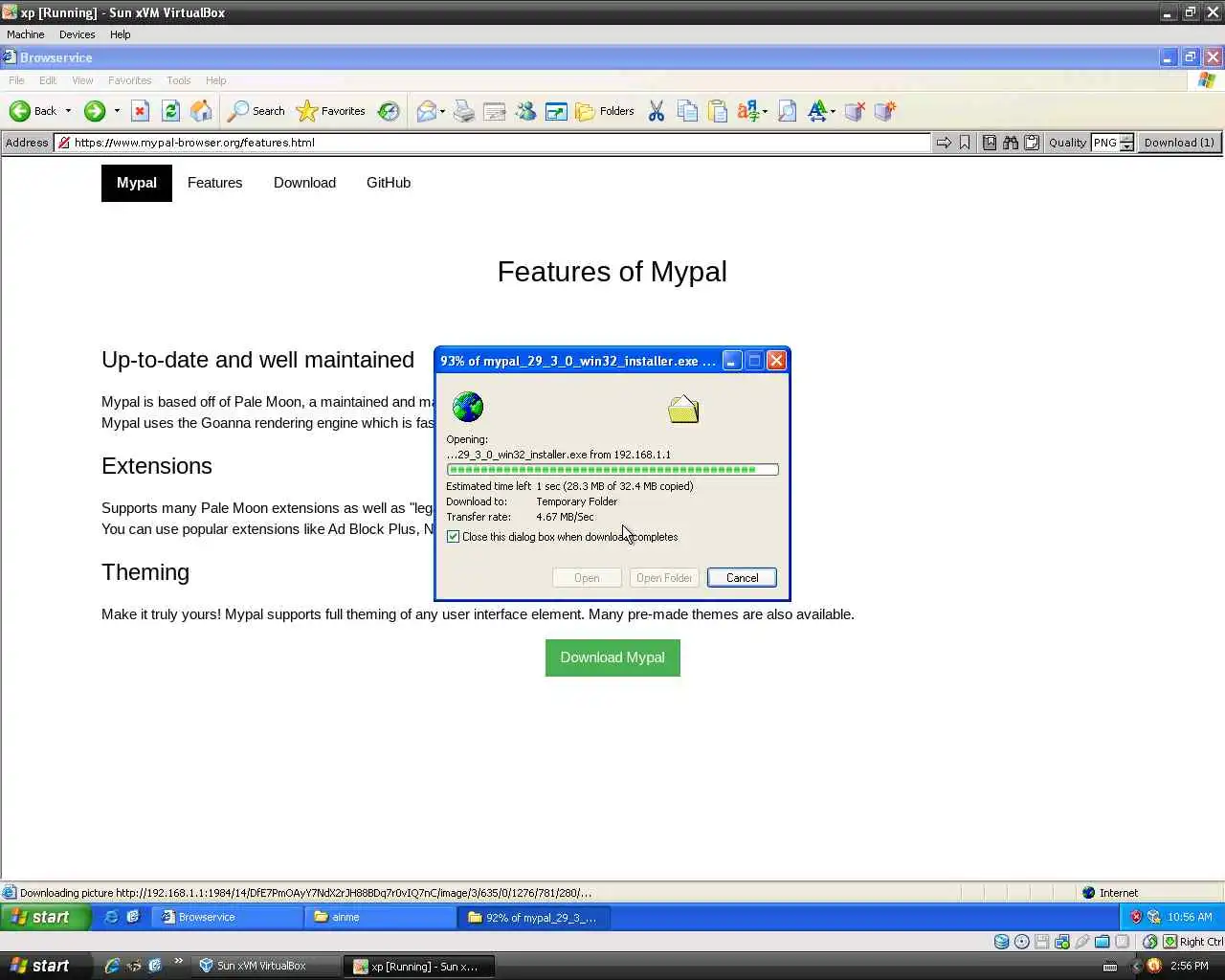This screenshot has width=1225, height=980.
Task: Click the green Back arrow icon
Action: coord(19,111)
